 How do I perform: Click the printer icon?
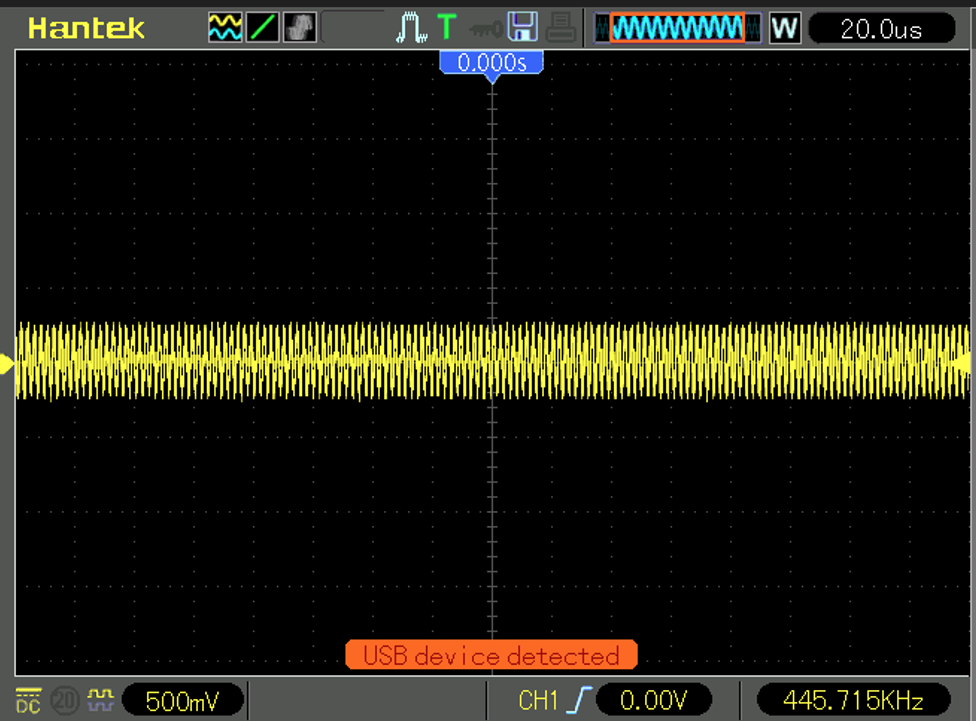point(560,27)
